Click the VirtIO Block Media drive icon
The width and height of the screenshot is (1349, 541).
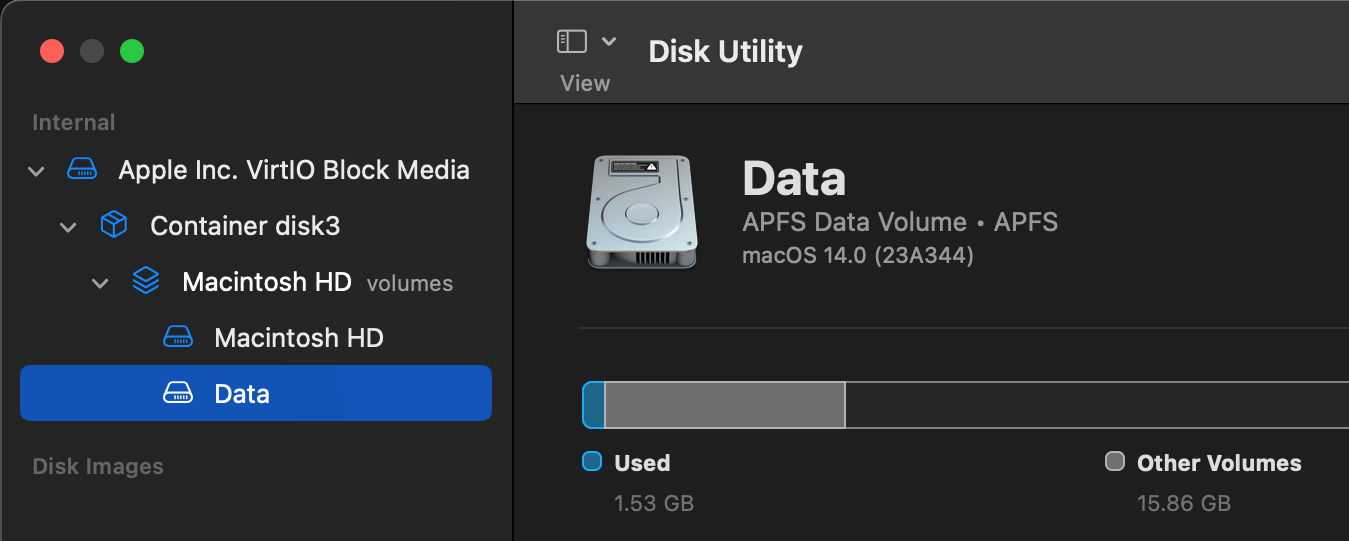[x=82, y=169]
